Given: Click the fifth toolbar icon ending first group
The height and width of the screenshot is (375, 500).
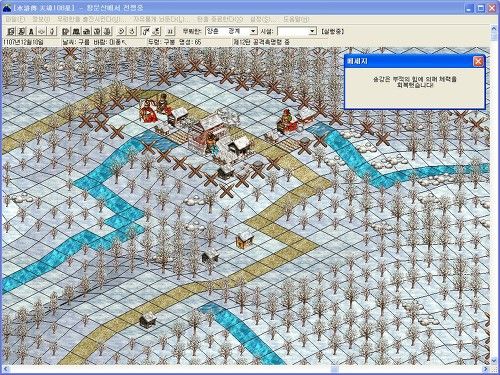Looking at the screenshot, I should coord(51,31).
